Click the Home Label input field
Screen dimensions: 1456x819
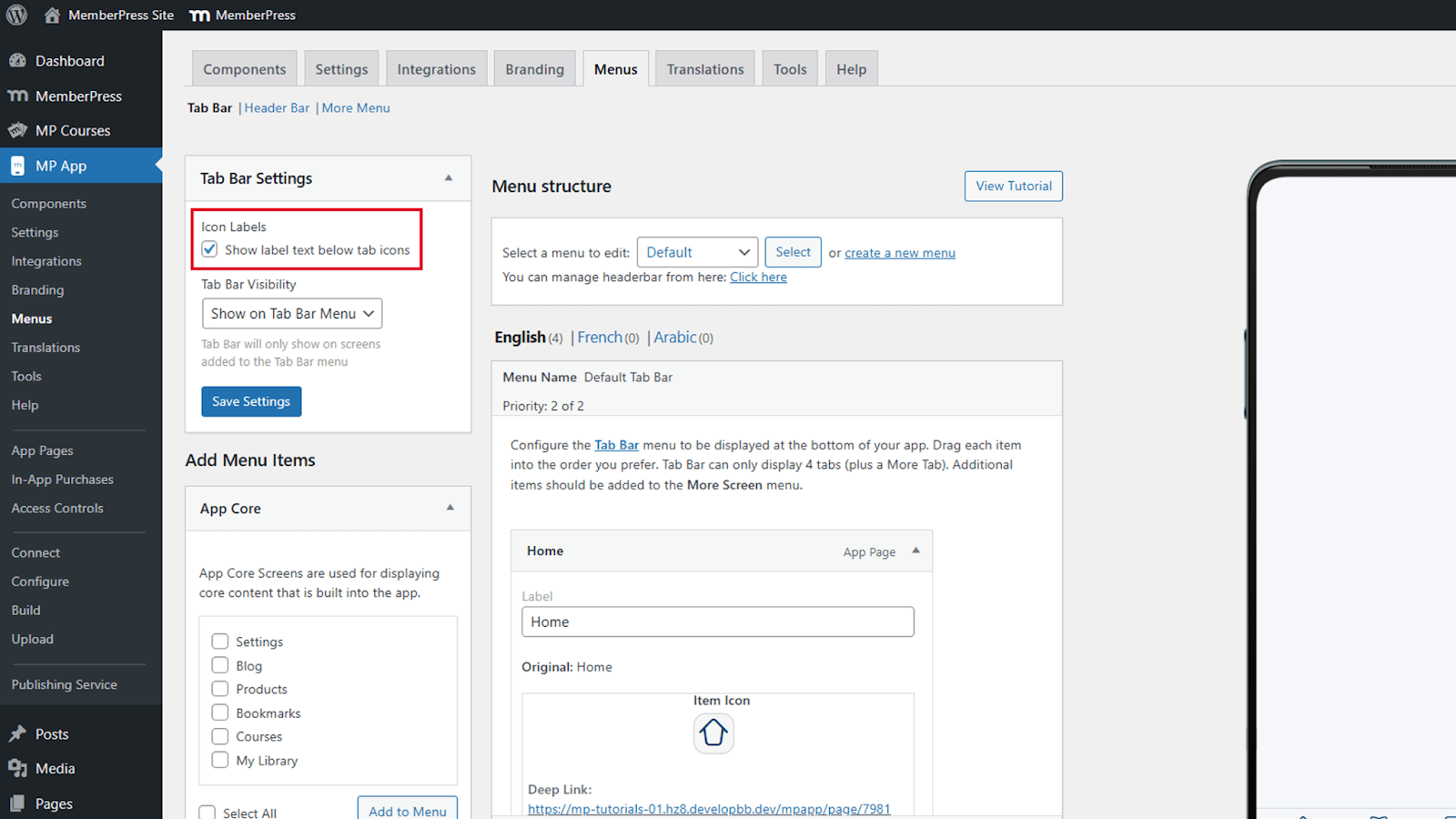717,622
